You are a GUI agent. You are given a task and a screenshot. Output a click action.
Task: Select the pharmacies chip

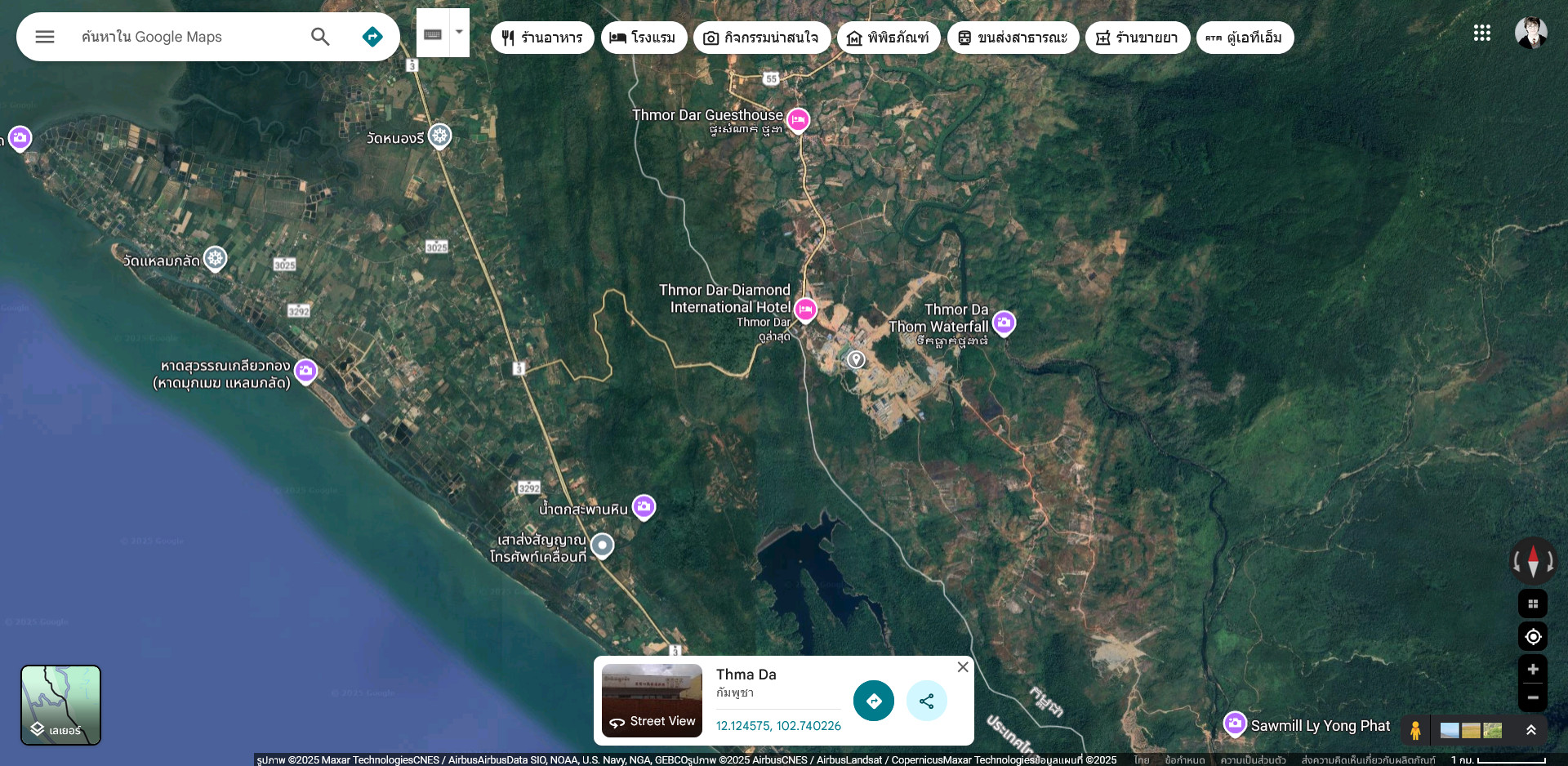[x=1137, y=38]
